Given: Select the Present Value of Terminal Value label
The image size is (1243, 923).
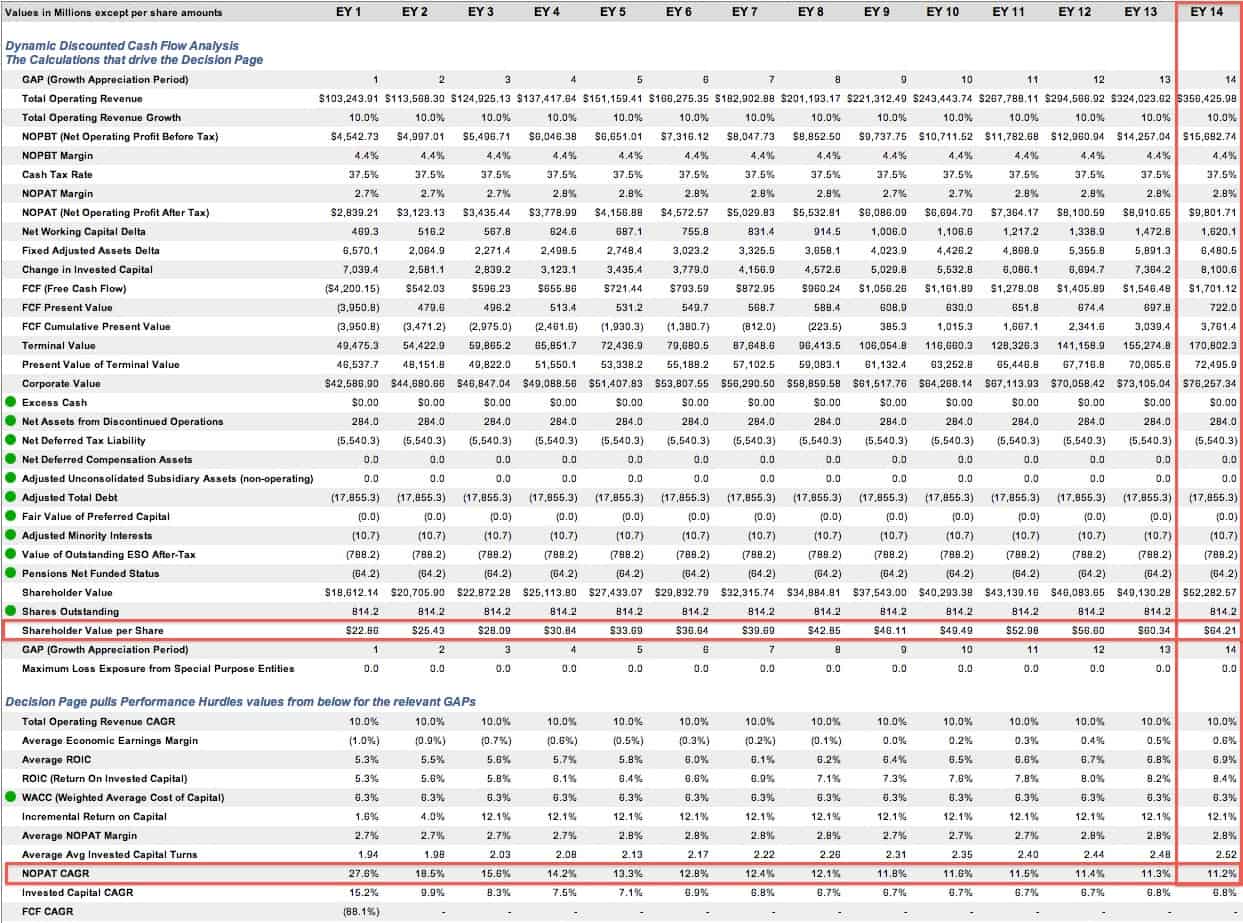Looking at the screenshot, I should (x=102, y=364).
